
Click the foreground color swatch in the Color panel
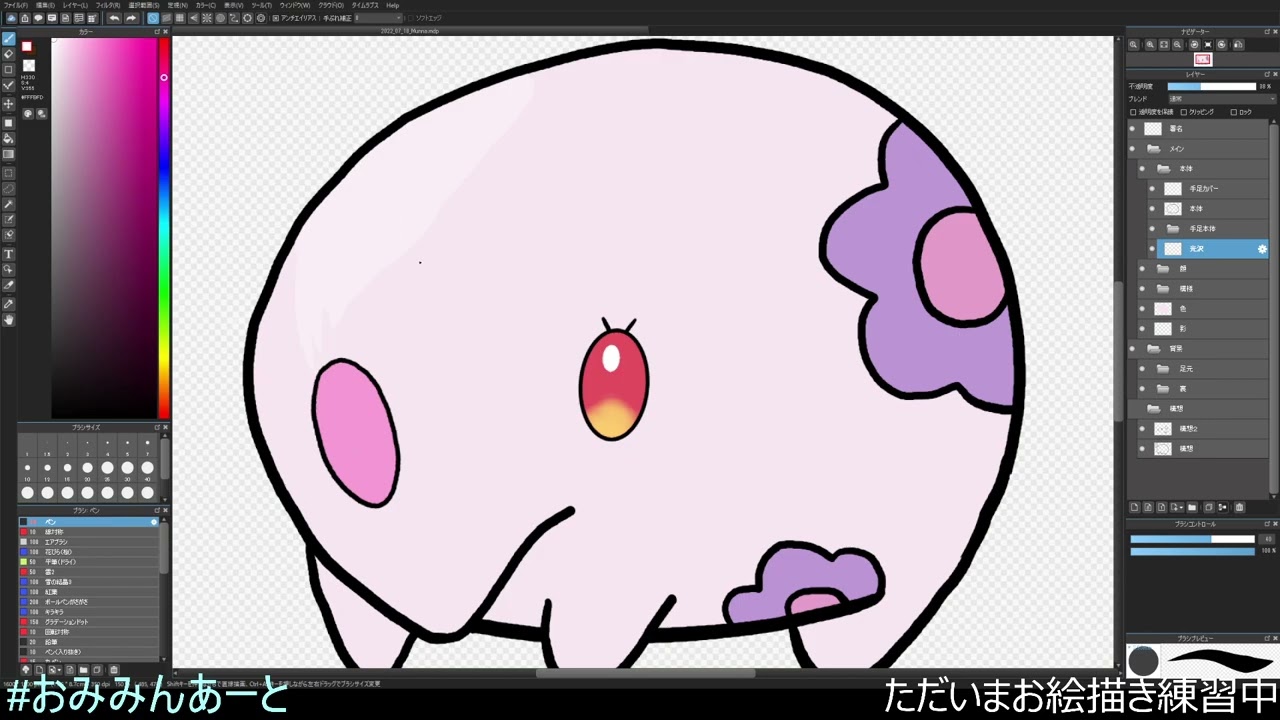(27, 47)
